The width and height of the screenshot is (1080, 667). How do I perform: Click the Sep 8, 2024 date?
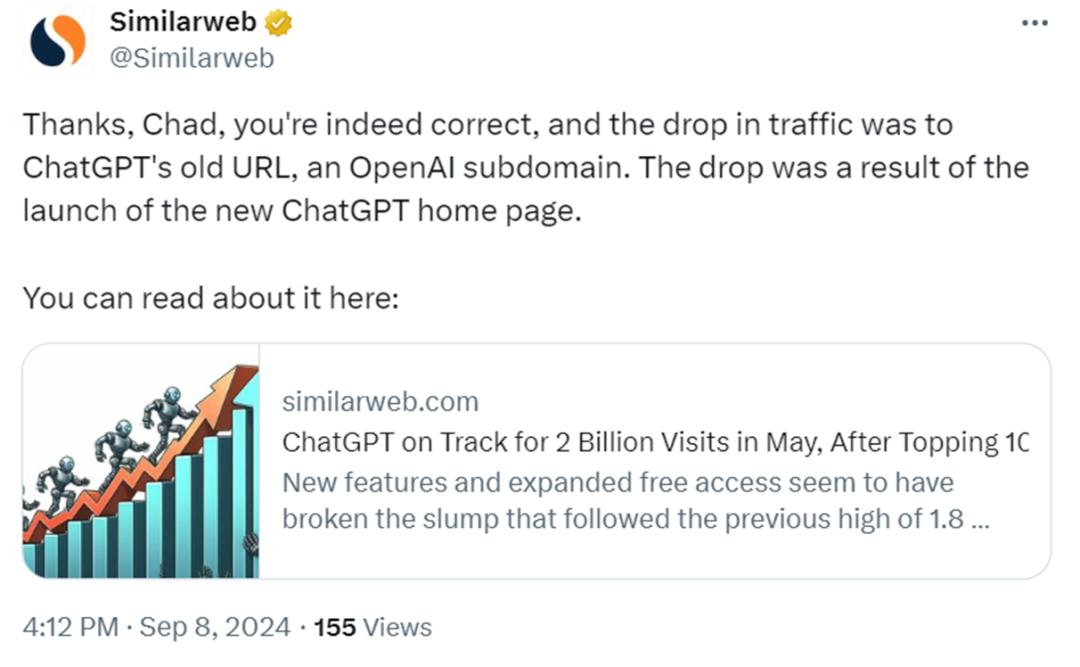pos(215,628)
